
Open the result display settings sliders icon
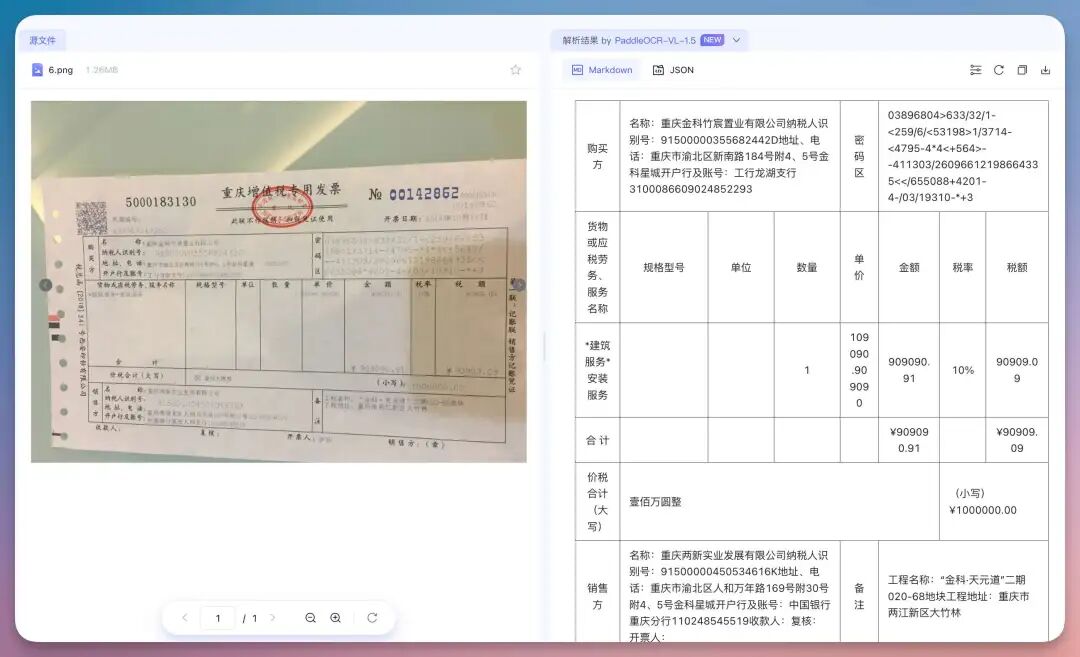976,70
